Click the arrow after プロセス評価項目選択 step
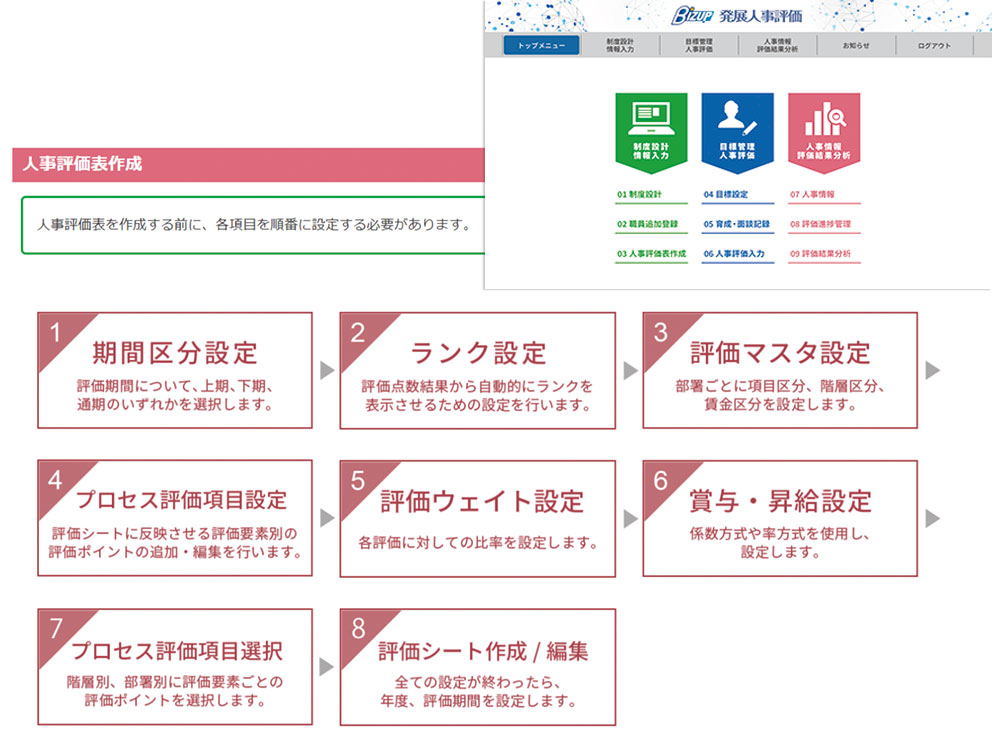1000x748 pixels. tap(326, 667)
